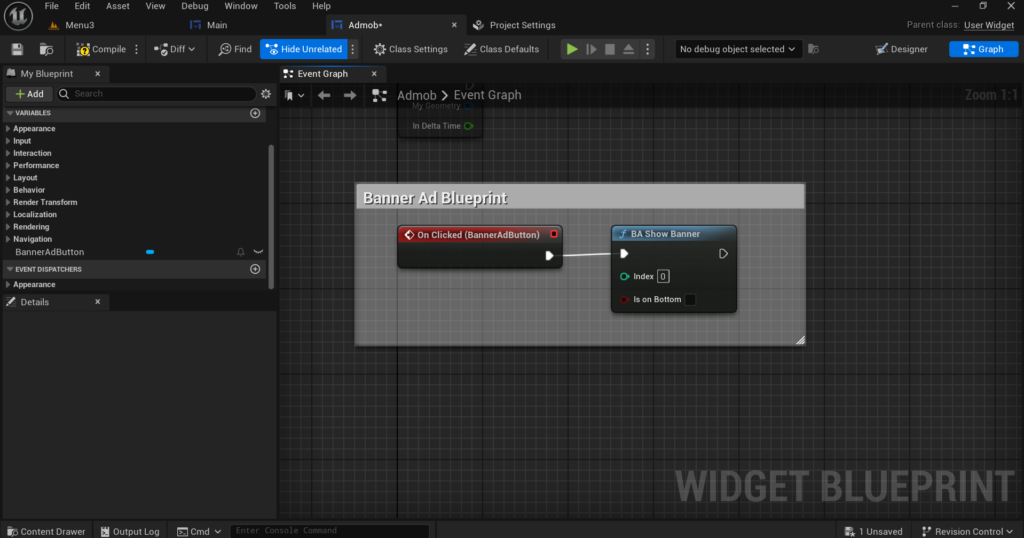This screenshot has height=538, width=1024.
Task: Expand the Input variable category
Action: (x=8, y=141)
